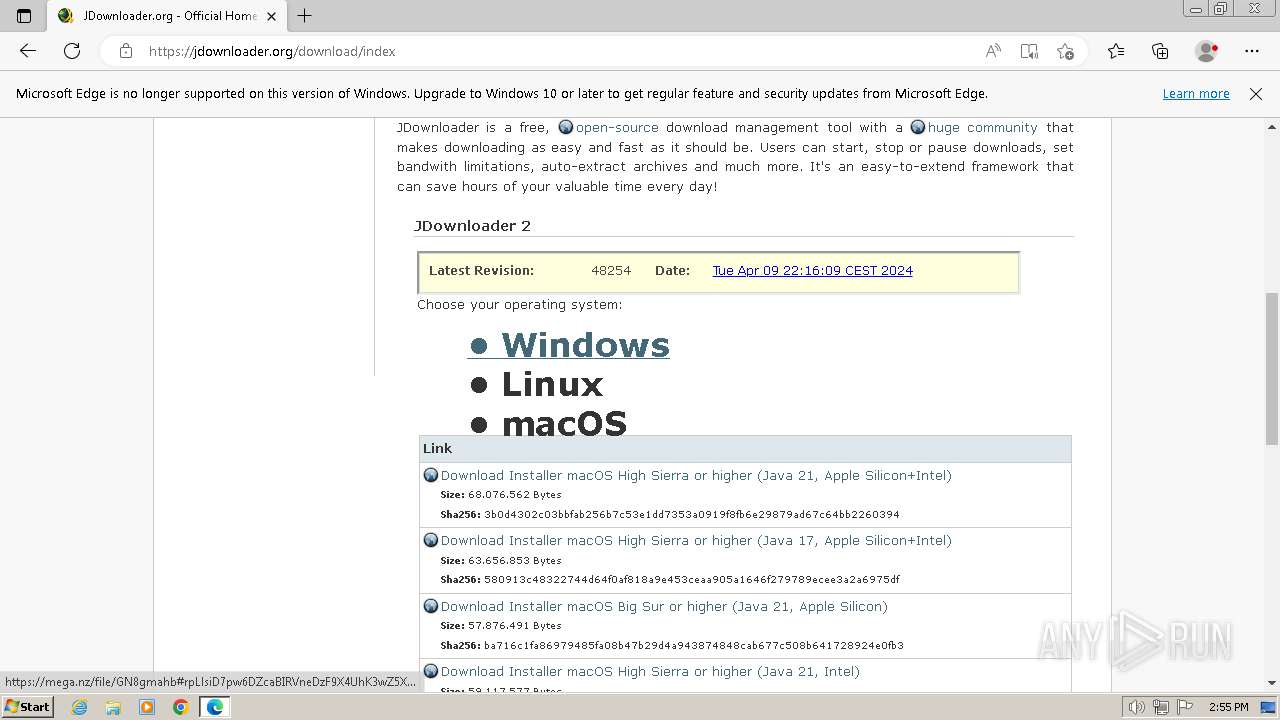The image size is (1280, 720).
Task: Open Collections panel
Action: [1160, 51]
